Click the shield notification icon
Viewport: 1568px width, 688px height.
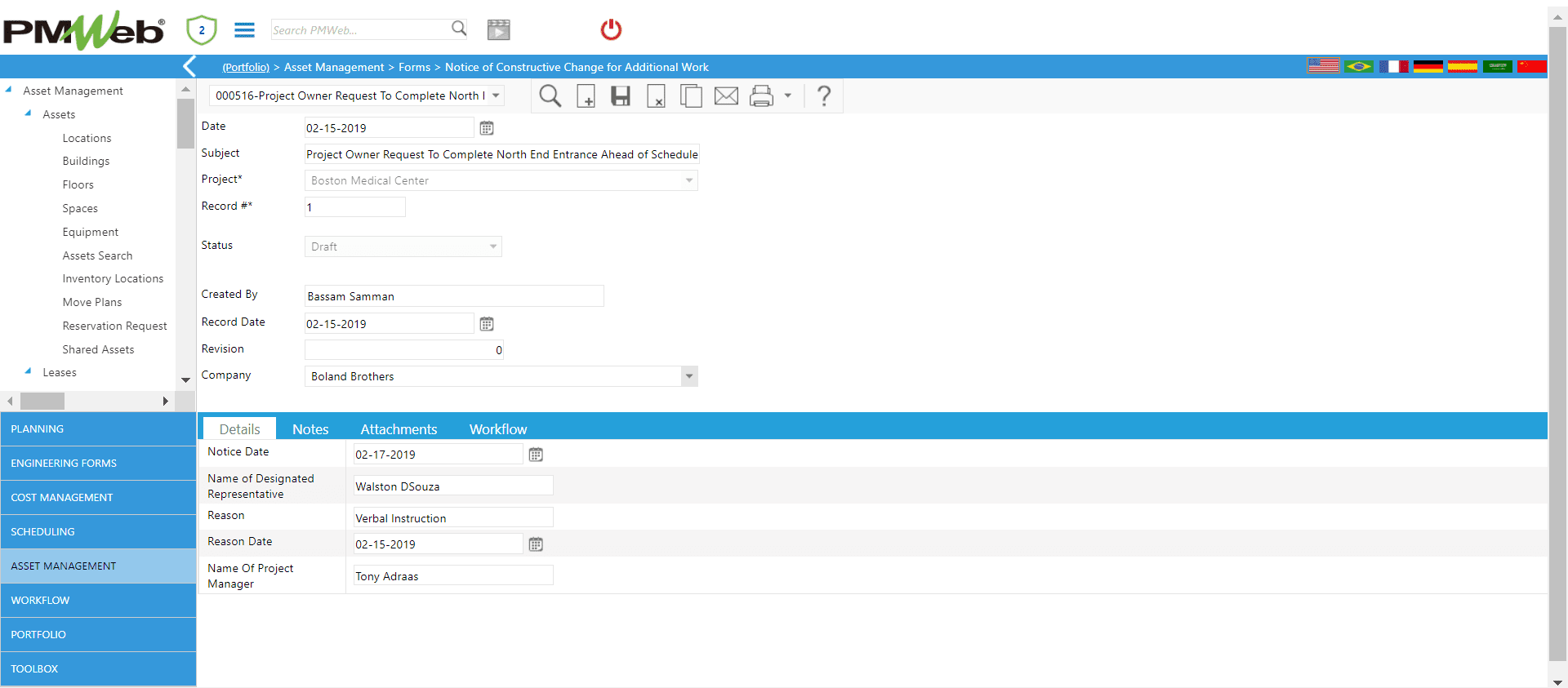pyautogui.click(x=201, y=30)
